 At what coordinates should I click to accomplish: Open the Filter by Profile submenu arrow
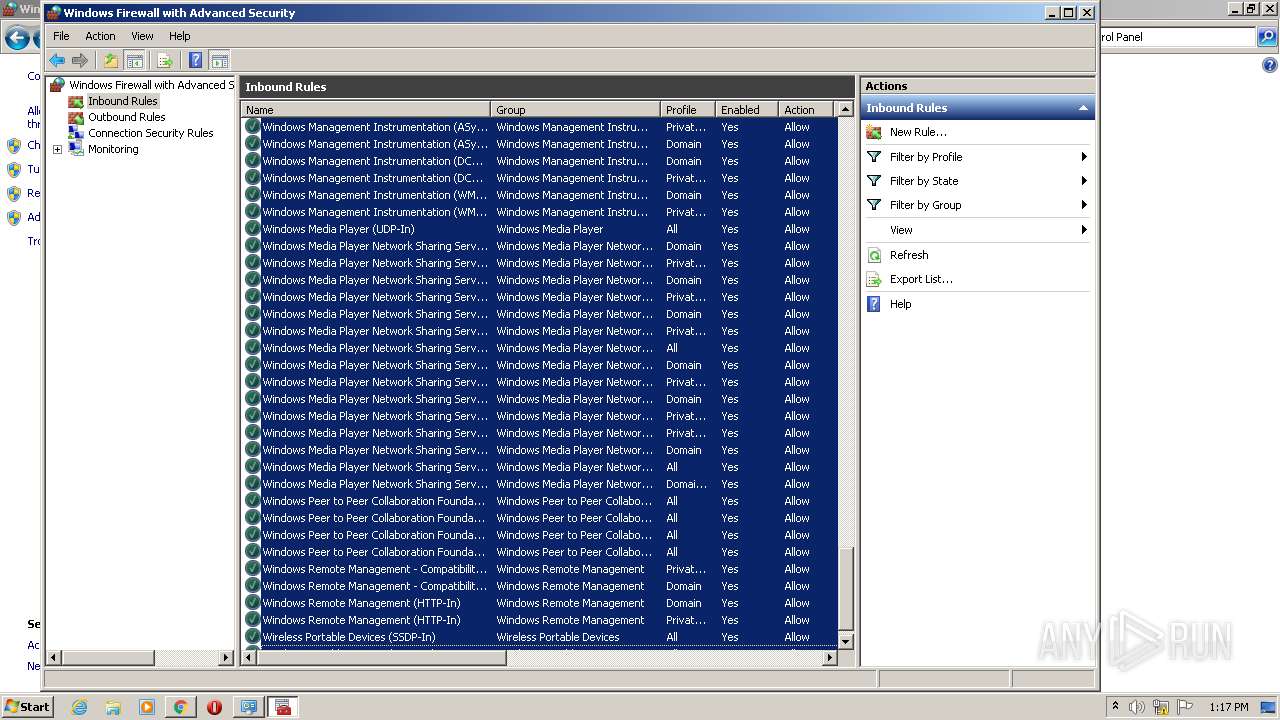point(1084,157)
